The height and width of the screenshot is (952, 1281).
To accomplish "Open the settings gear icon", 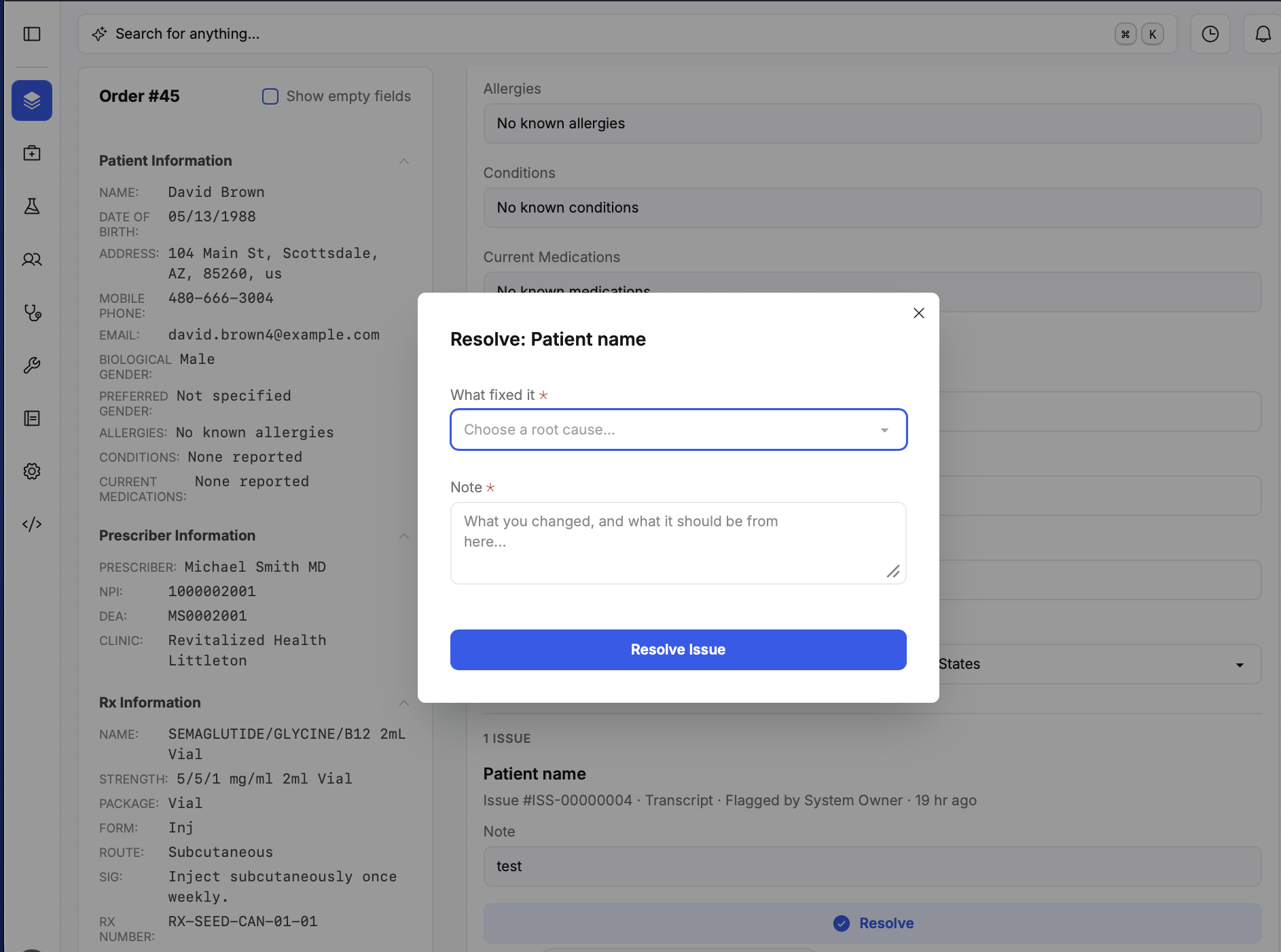I will click(32, 471).
